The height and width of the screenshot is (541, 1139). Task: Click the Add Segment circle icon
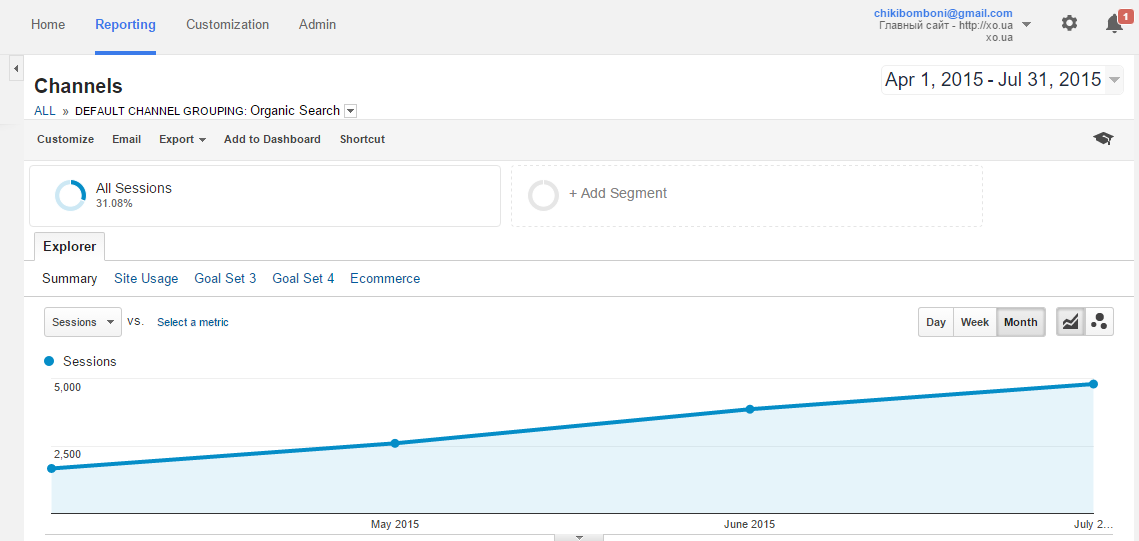click(543, 195)
